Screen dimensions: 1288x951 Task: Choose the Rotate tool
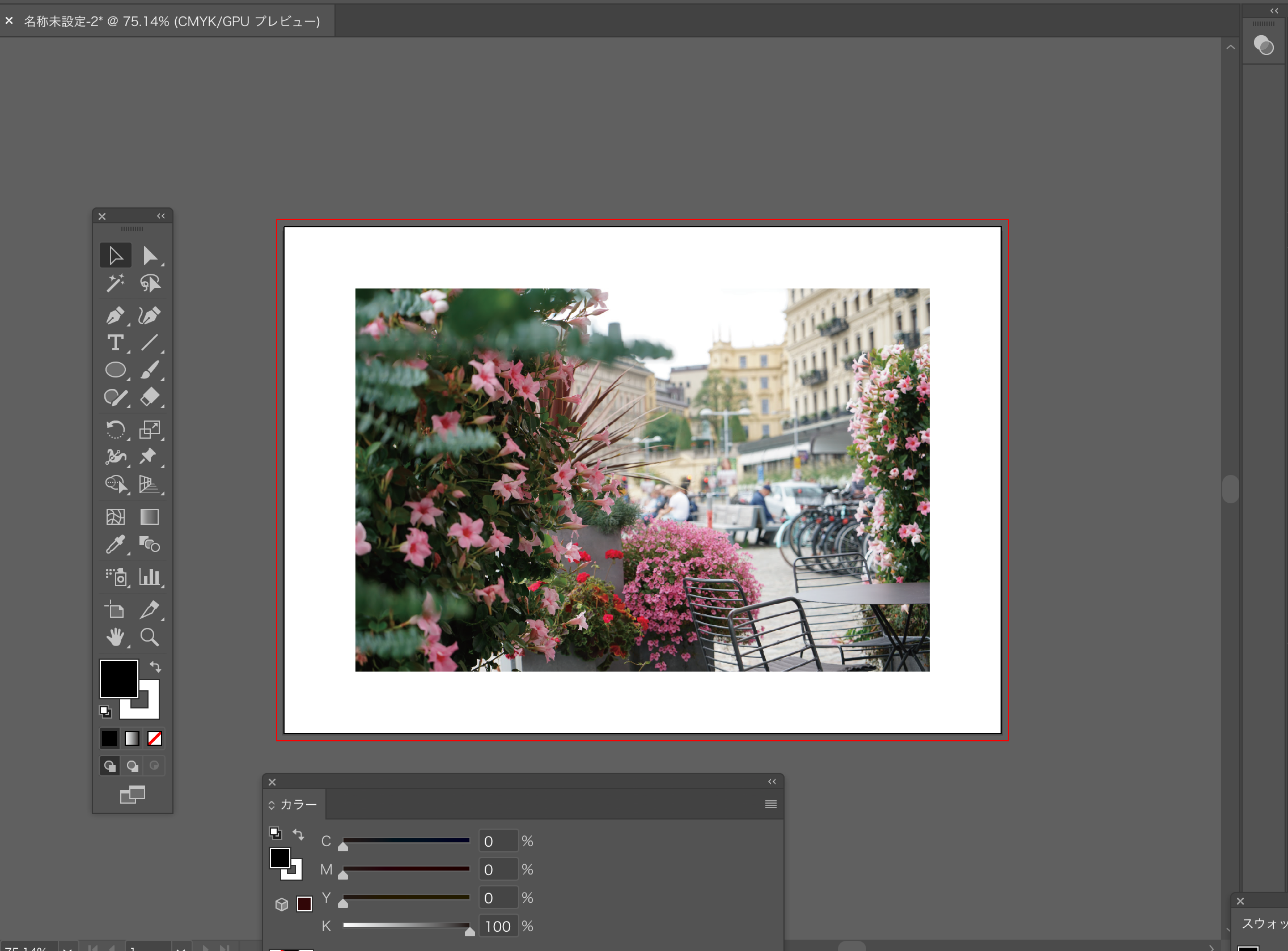pyautogui.click(x=115, y=430)
